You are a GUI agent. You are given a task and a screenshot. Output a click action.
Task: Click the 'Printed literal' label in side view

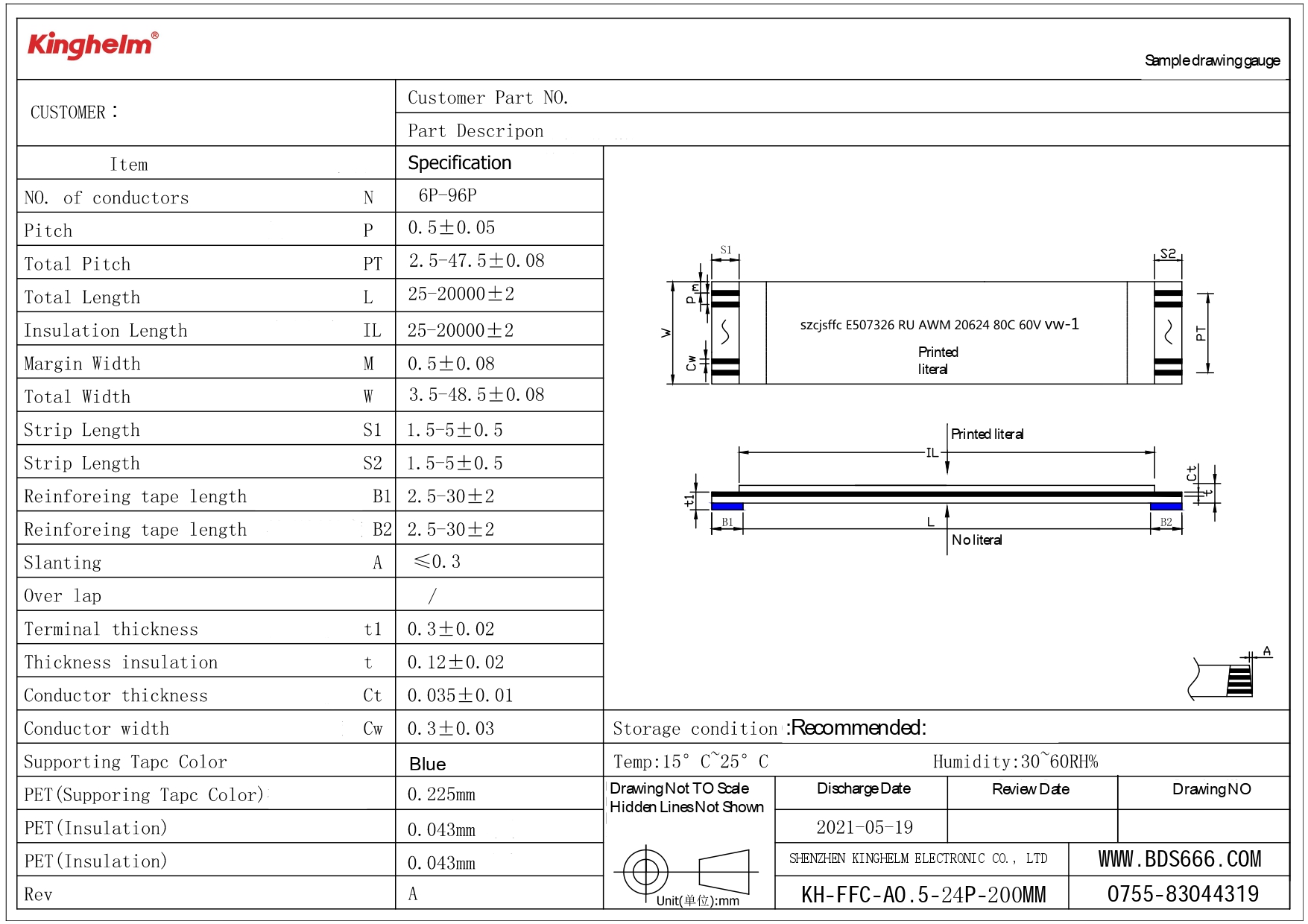(x=988, y=434)
